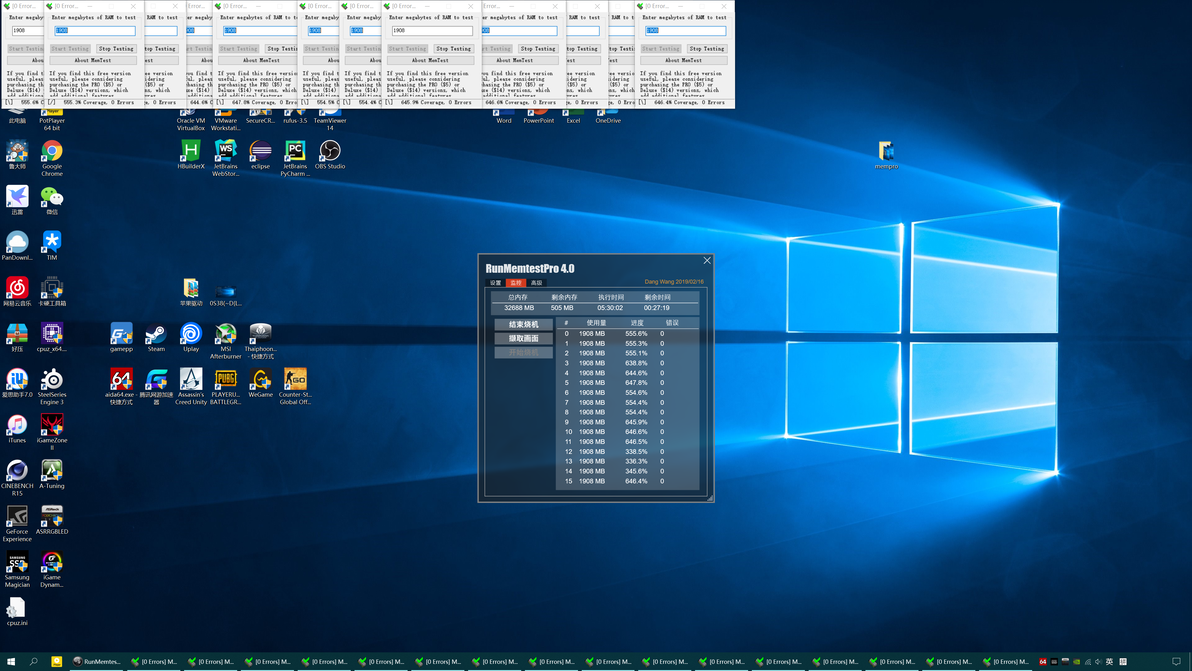Select the MSI Afterburner shortcut
The height and width of the screenshot is (671, 1192).
point(226,334)
